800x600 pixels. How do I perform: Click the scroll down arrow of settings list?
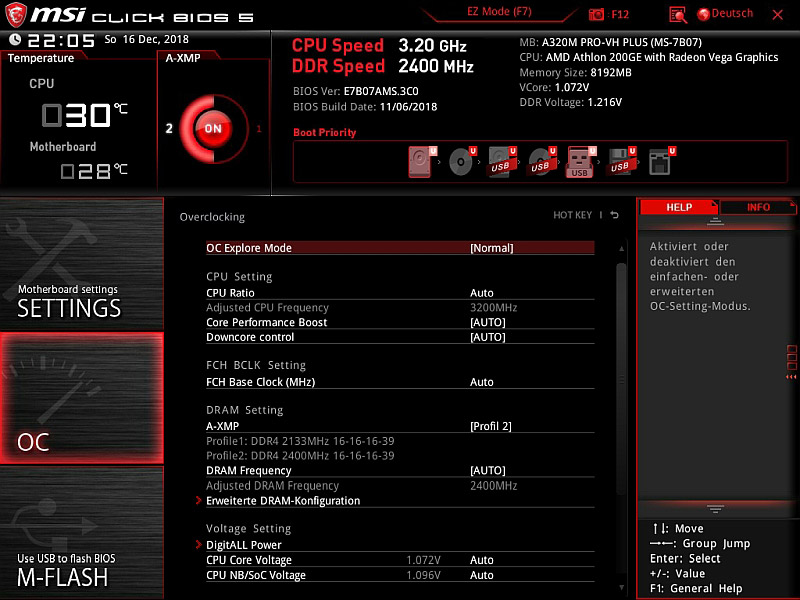coord(621,588)
